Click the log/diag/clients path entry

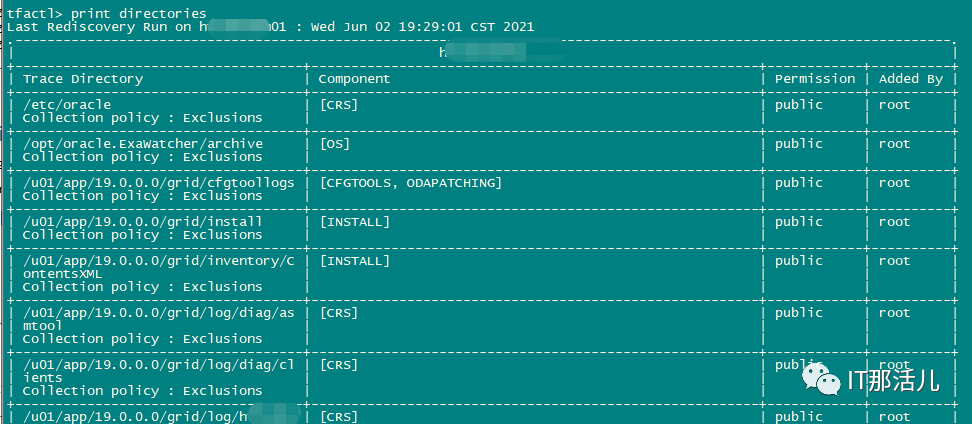click(158, 371)
